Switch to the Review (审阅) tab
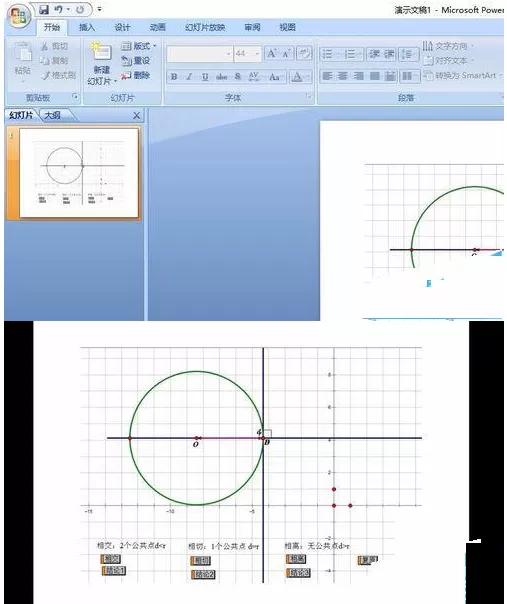The width and height of the screenshot is (507, 604). [x=252, y=27]
